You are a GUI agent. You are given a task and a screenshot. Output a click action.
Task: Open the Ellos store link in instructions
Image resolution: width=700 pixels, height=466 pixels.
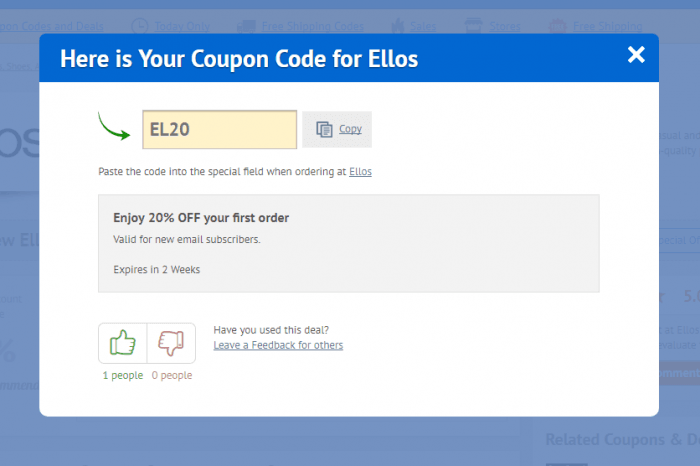pos(360,171)
